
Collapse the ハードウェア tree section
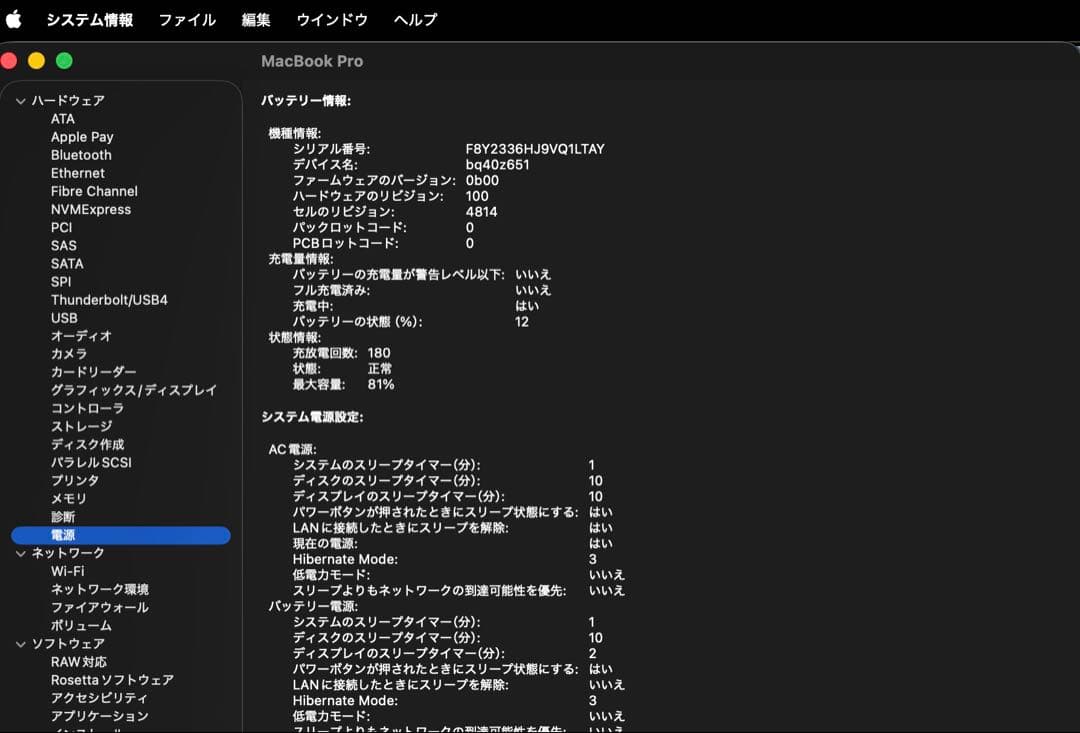point(19,100)
